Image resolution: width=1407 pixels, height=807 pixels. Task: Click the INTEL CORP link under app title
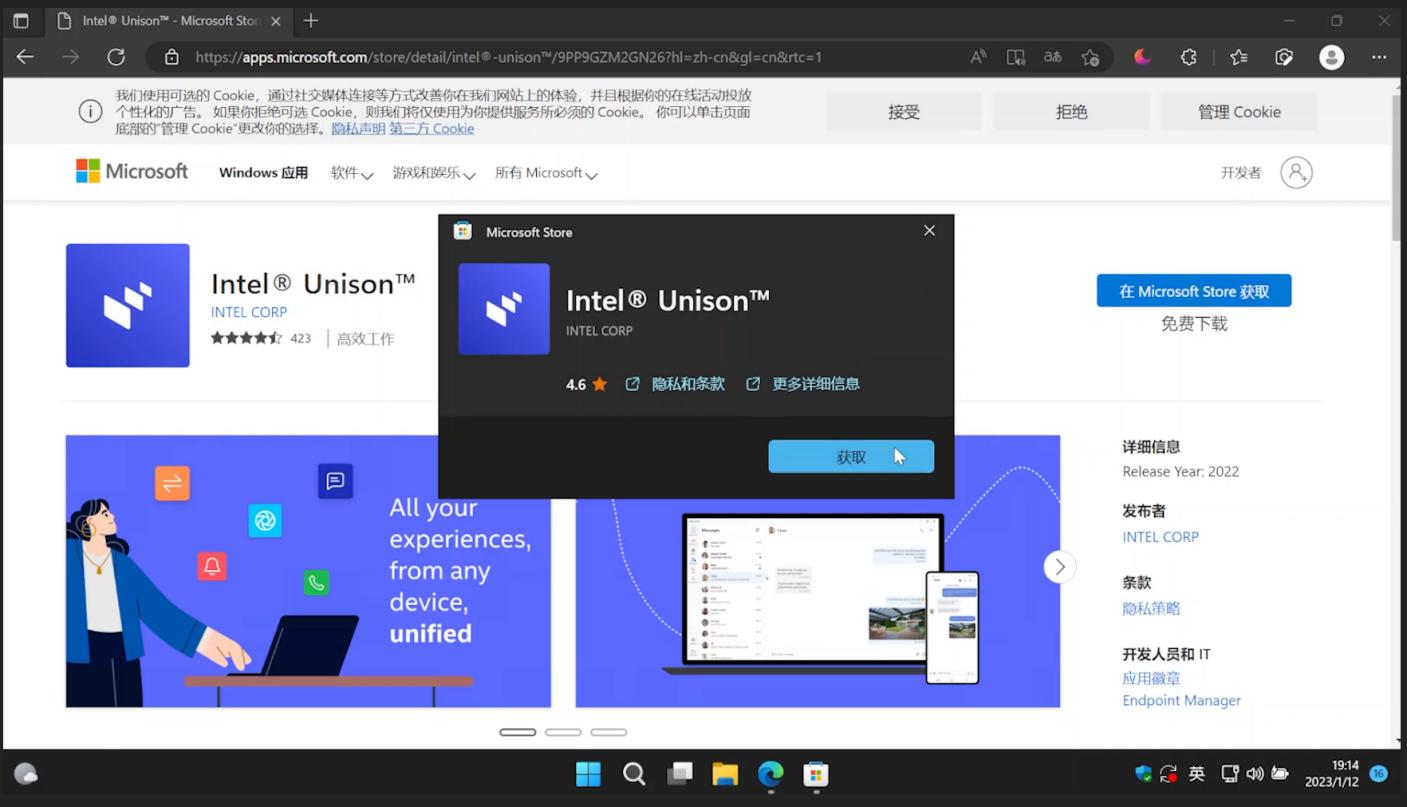(249, 312)
